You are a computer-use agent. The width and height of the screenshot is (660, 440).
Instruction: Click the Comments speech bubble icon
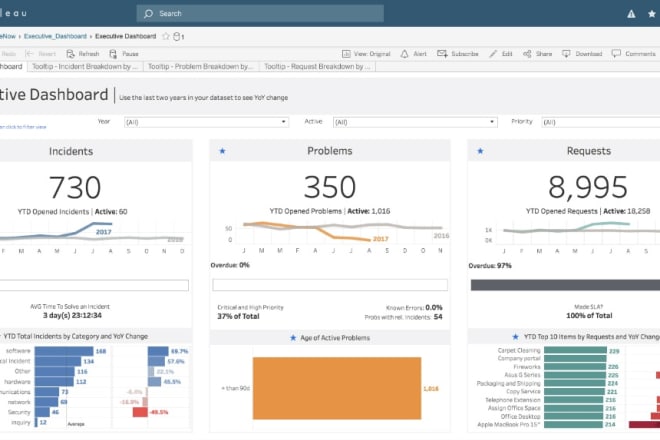pyautogui.click(x=616, y=53)
